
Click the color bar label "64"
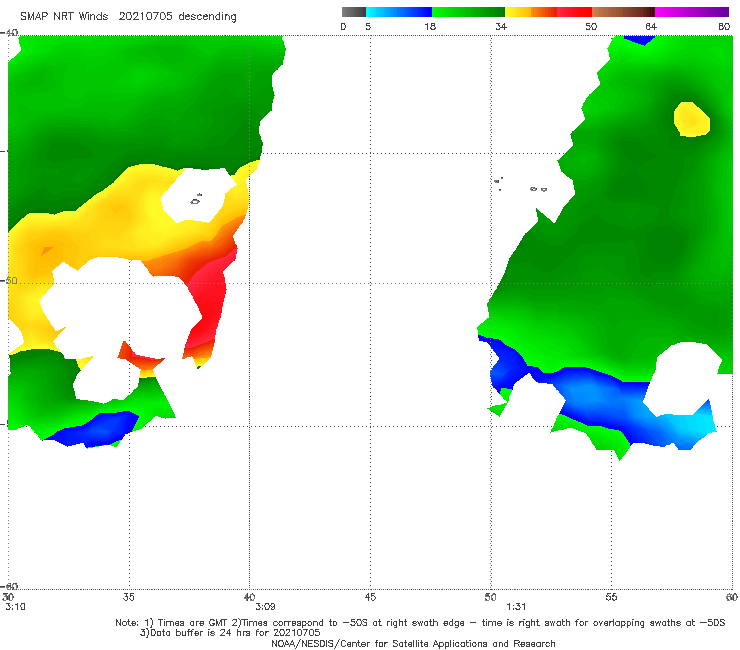click(651, 26)
